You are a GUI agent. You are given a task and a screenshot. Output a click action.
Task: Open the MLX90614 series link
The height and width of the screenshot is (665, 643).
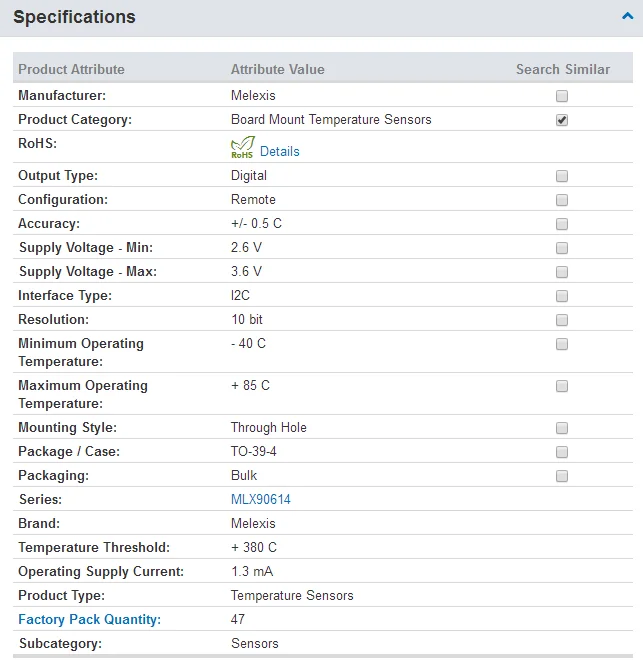260,499
